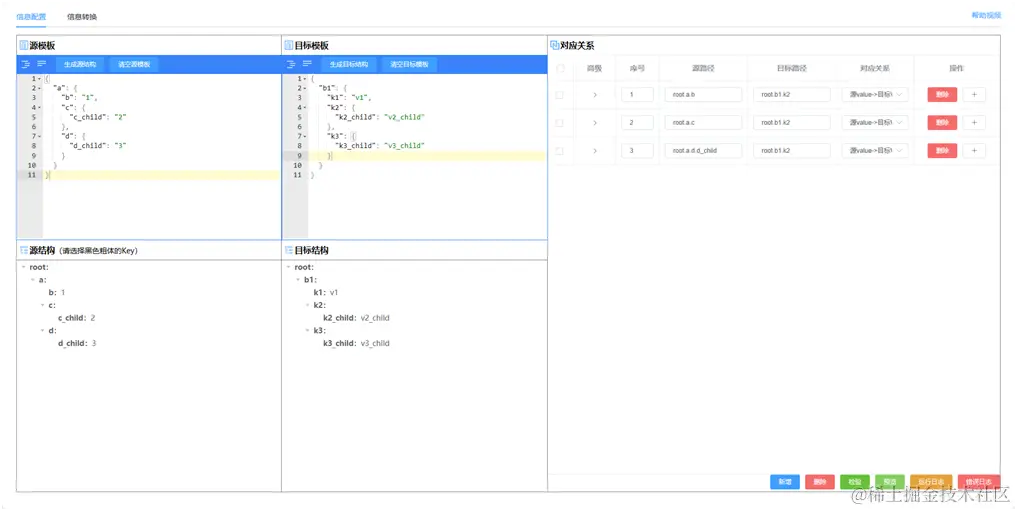Screen dimensions: 1017x511
Task: Click the plus icon in row 2
Action: coord(974,123)
